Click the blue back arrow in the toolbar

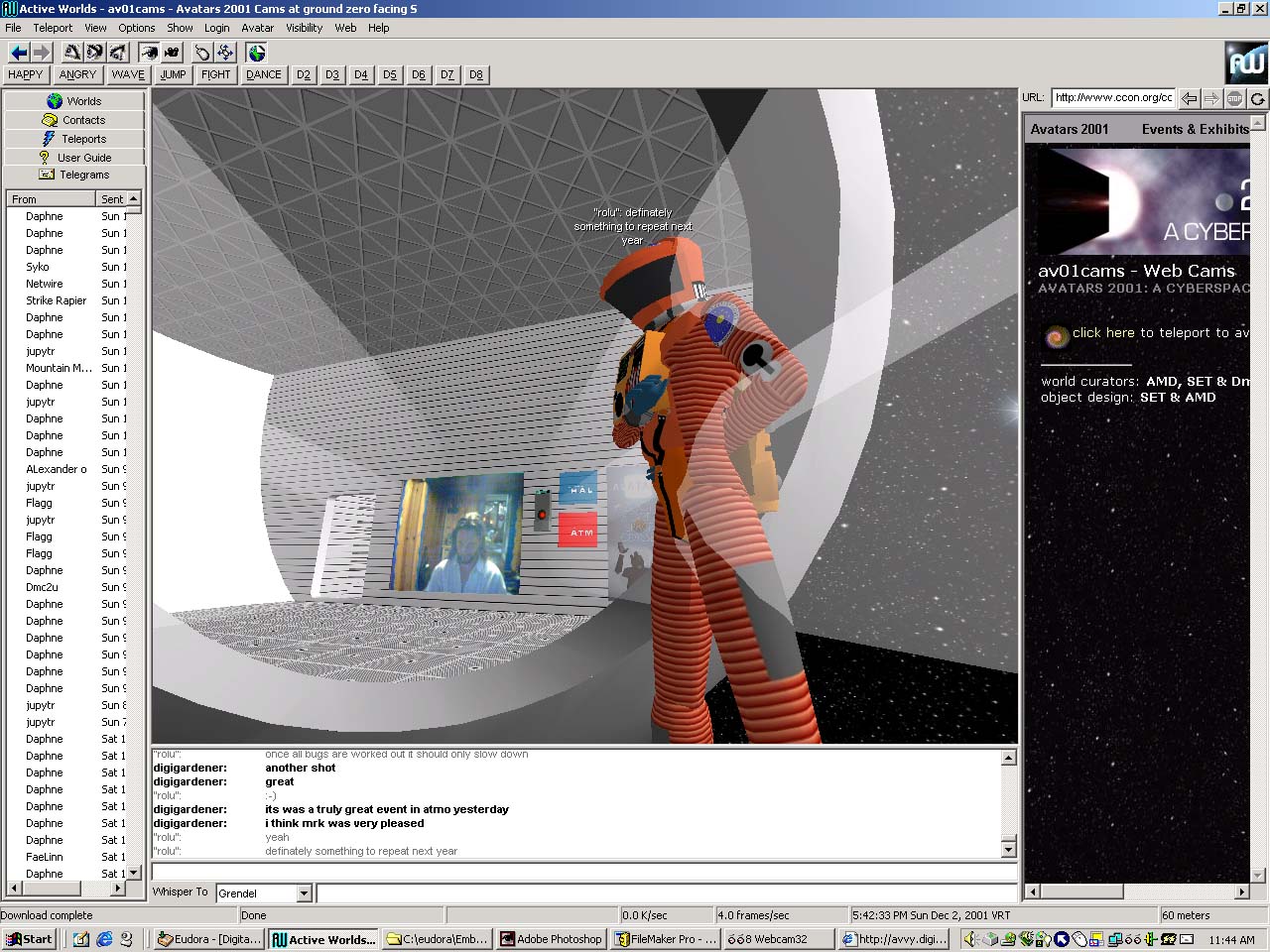(18, 53)
